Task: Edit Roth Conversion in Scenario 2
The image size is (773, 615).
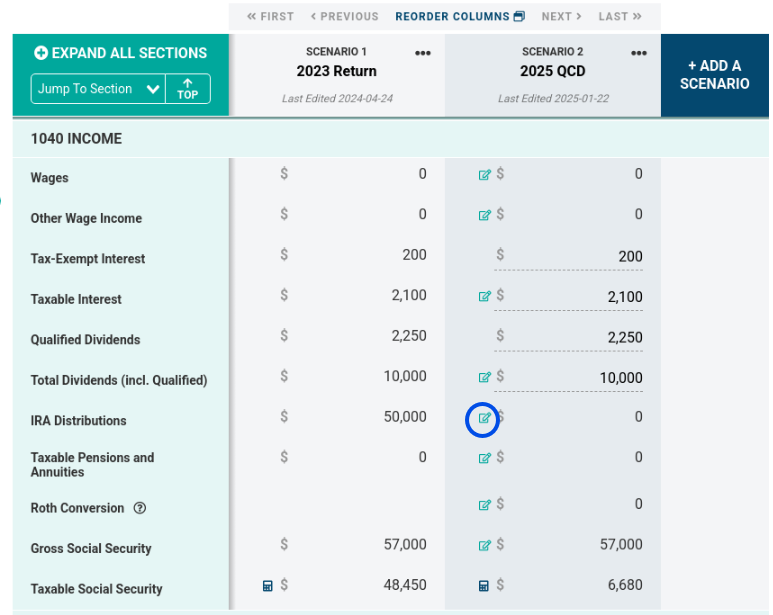Action: click(485, 505)
